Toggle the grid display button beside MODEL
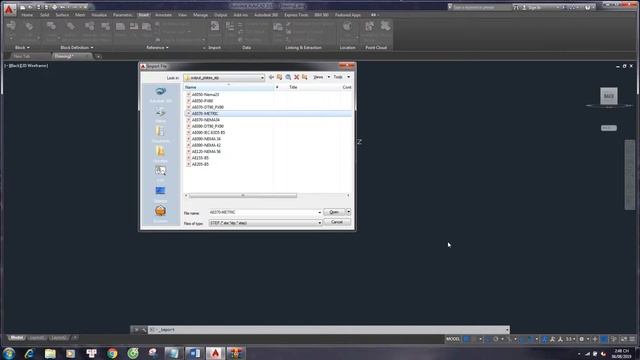 coord(466,339)
